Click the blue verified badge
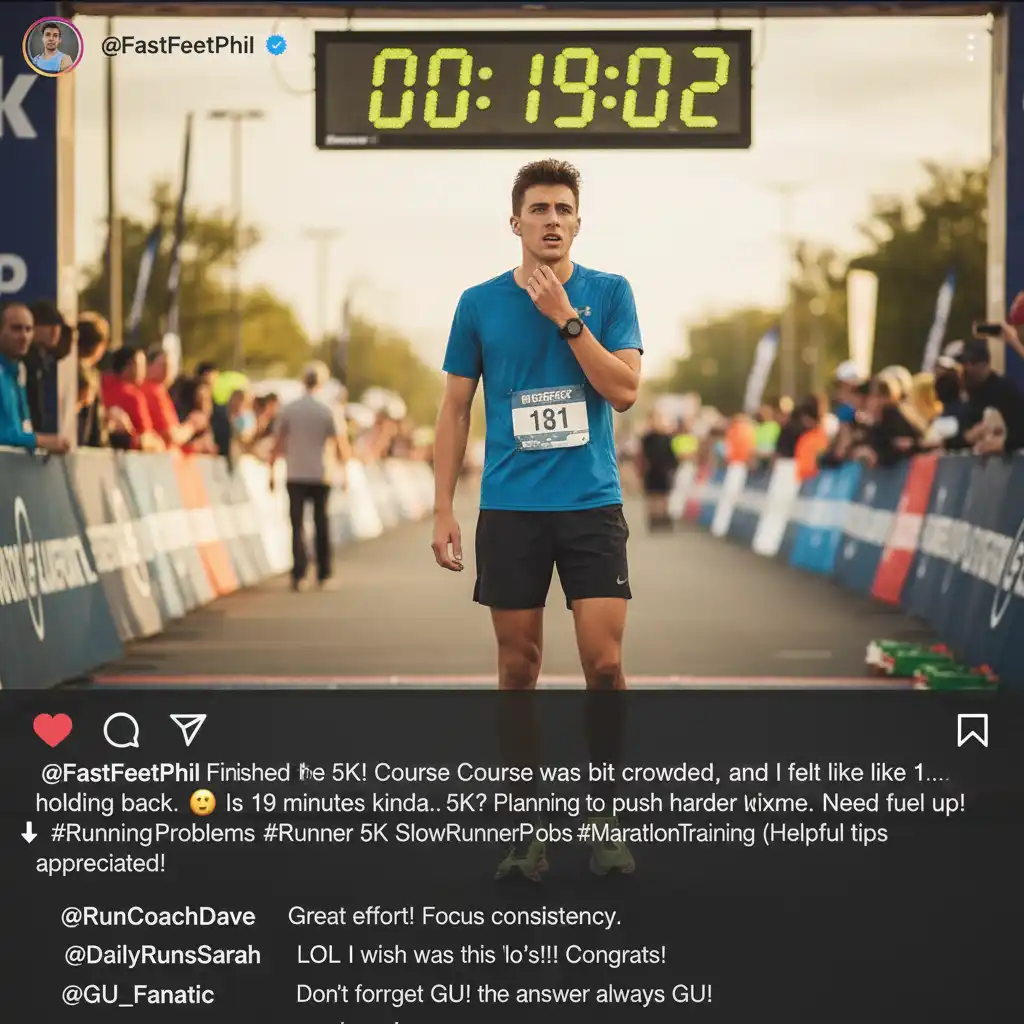This screenshot has width=1024, height=1024. pyautogui.click(x=276, y=45)
